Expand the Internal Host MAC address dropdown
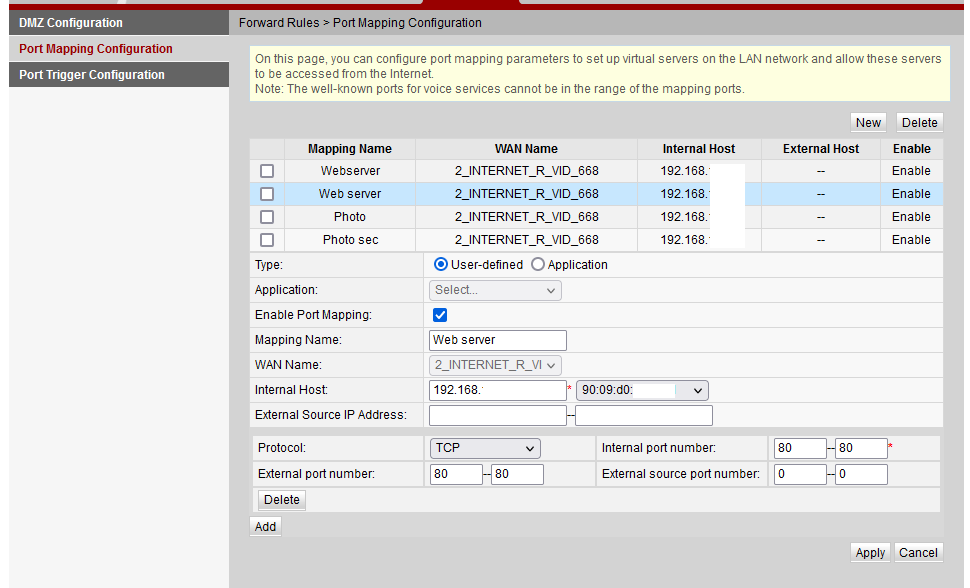The height and width of the screenshot is (588, 970). pyautogui.click(x=642, y=390)
